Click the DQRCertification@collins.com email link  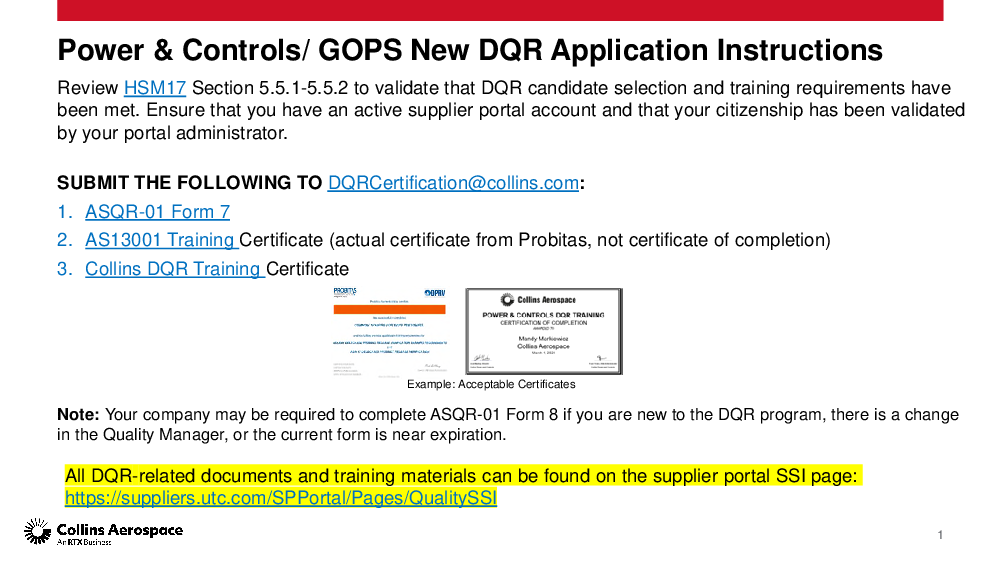453,183
